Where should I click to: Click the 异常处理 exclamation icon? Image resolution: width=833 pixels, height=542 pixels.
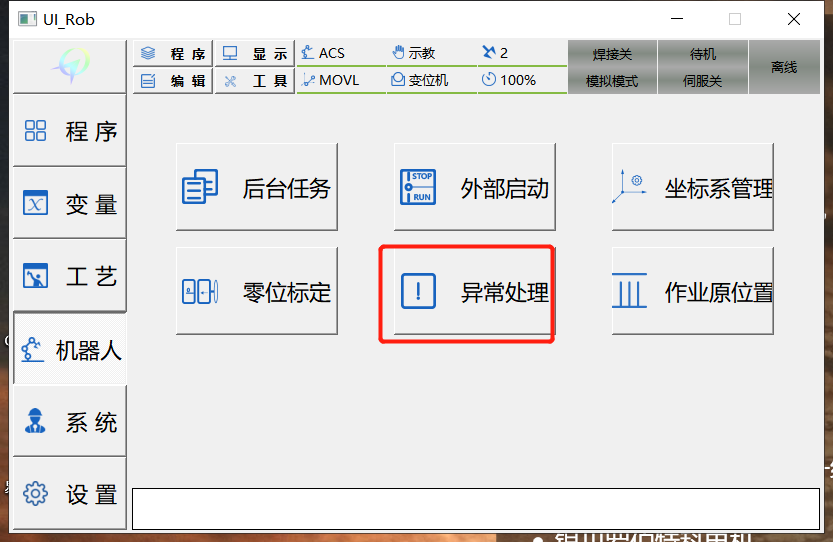point(418,291)
